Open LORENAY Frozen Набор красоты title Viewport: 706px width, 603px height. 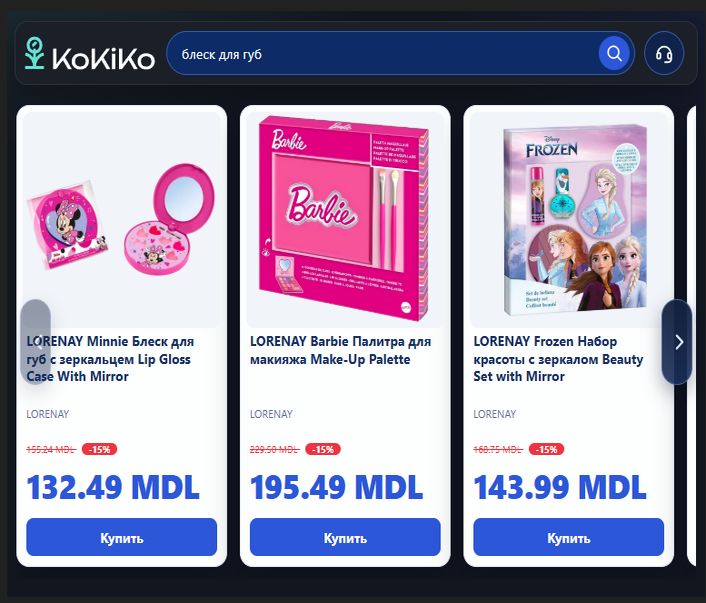(558, 359)
